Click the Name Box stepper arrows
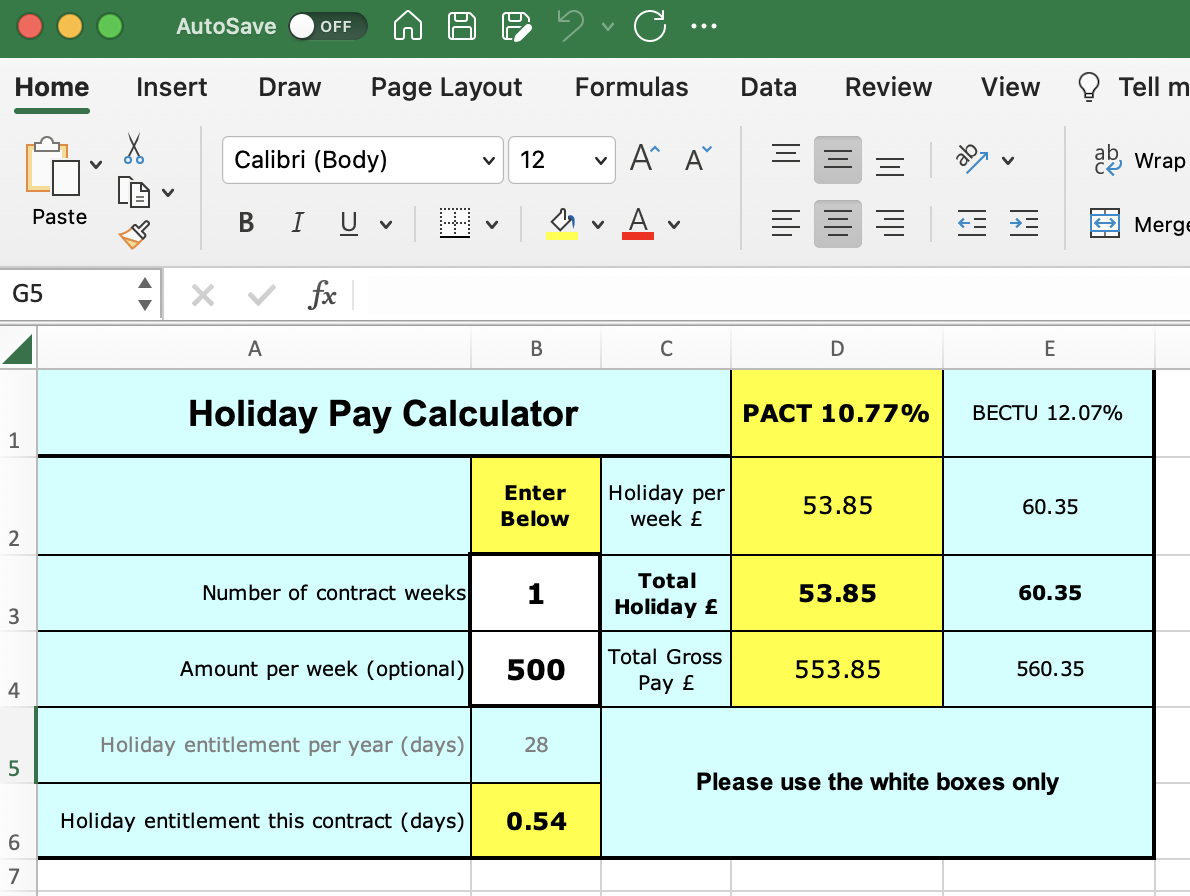This screenshot has height=896, width=1190. click(145, 294)
